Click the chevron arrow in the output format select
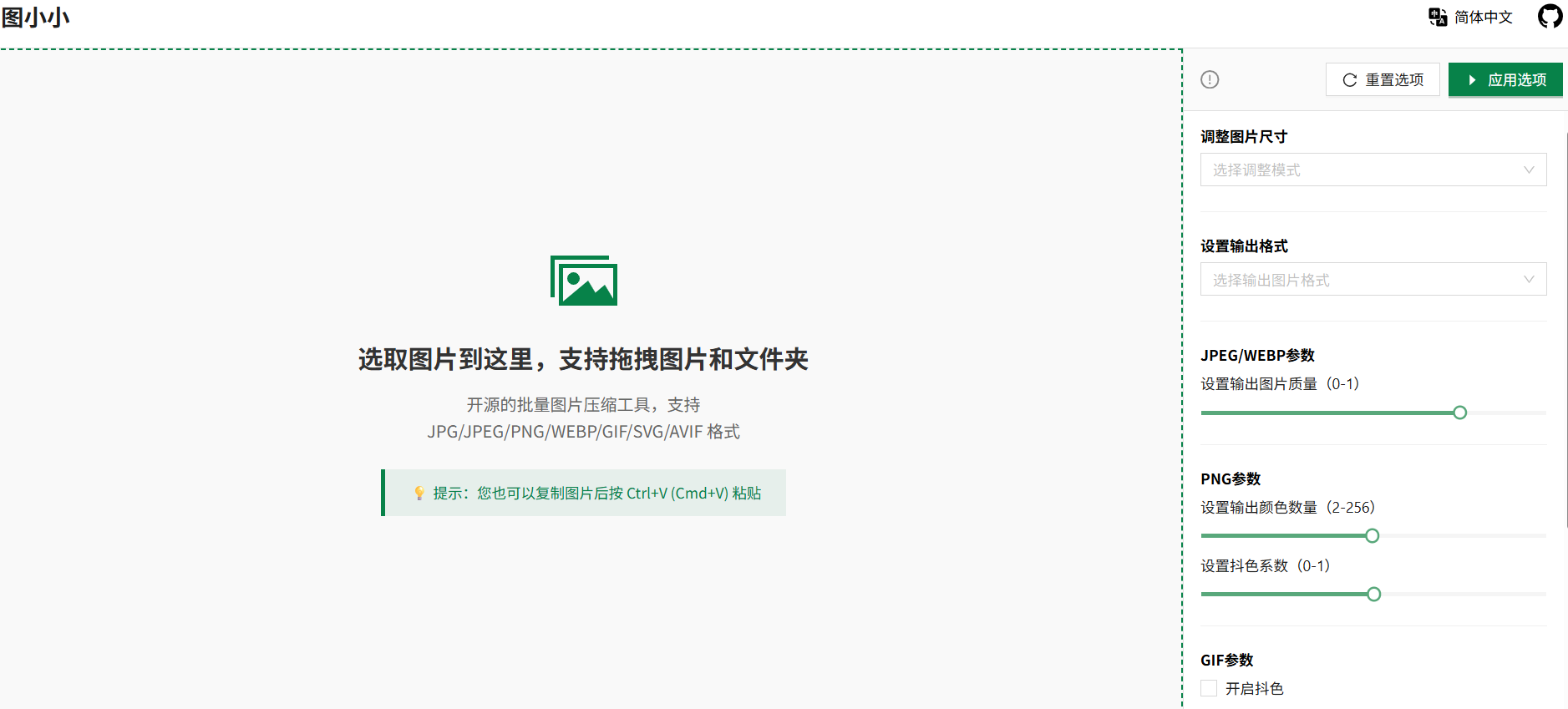This screenshot has height=709, width=1568. [1529, 279]
